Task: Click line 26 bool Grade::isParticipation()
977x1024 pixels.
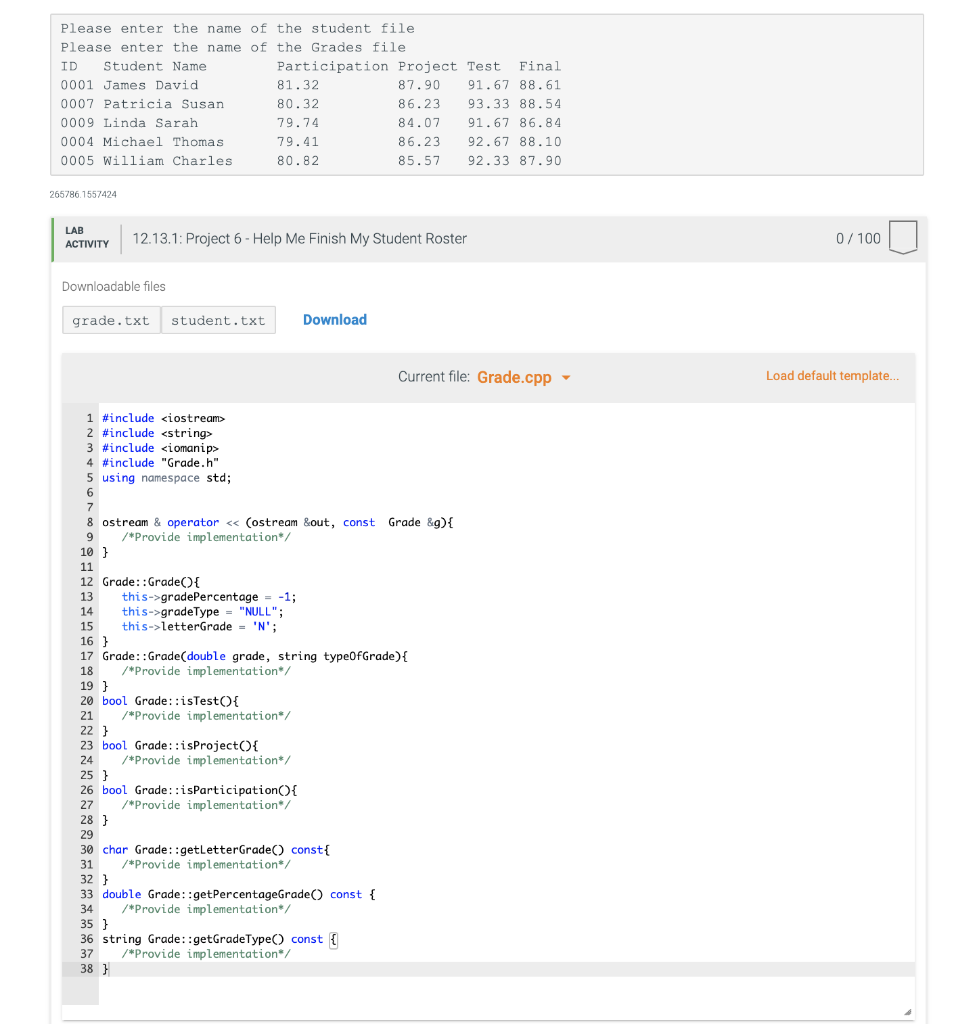Action: (200, 790)
